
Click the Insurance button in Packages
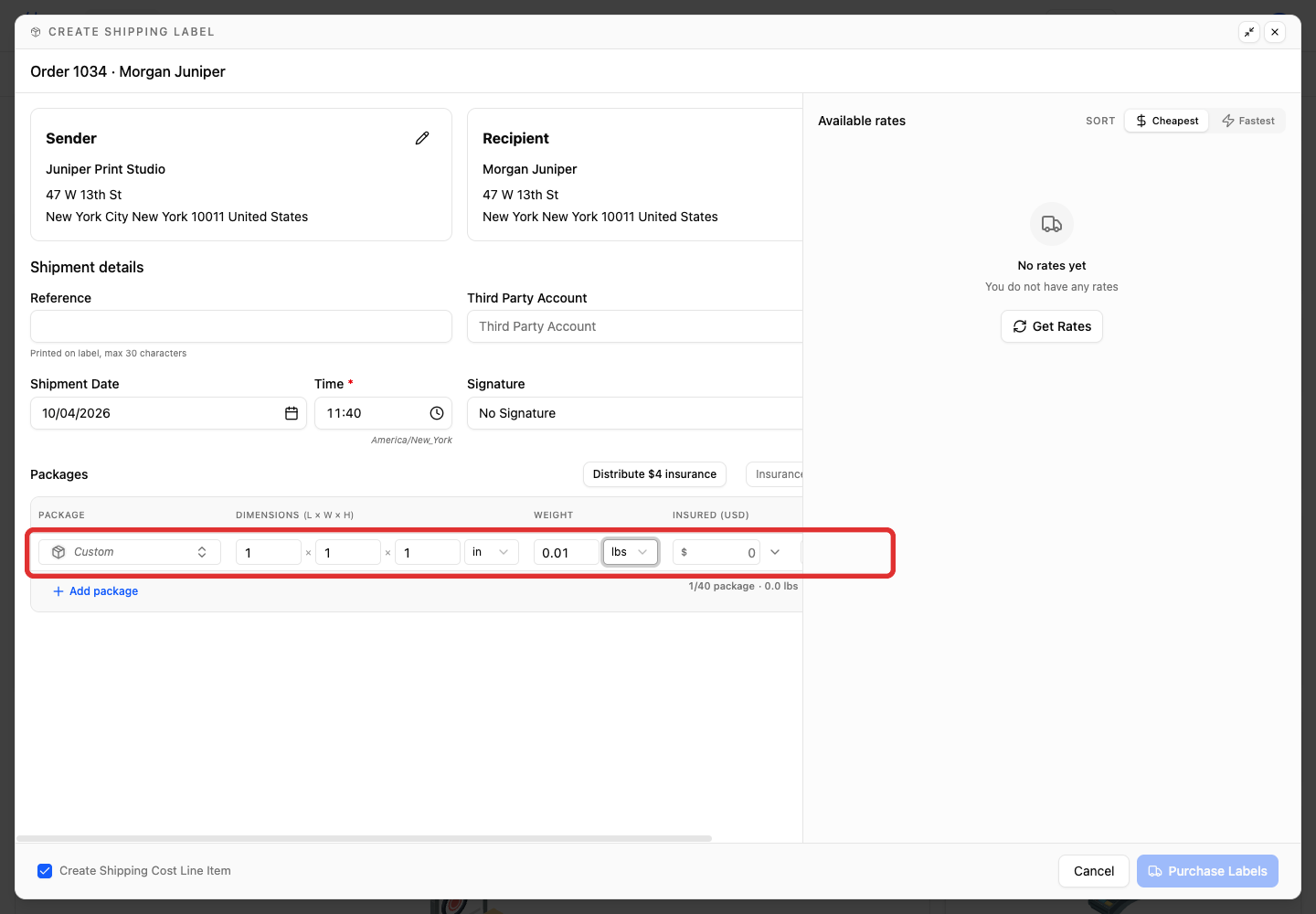775,474
